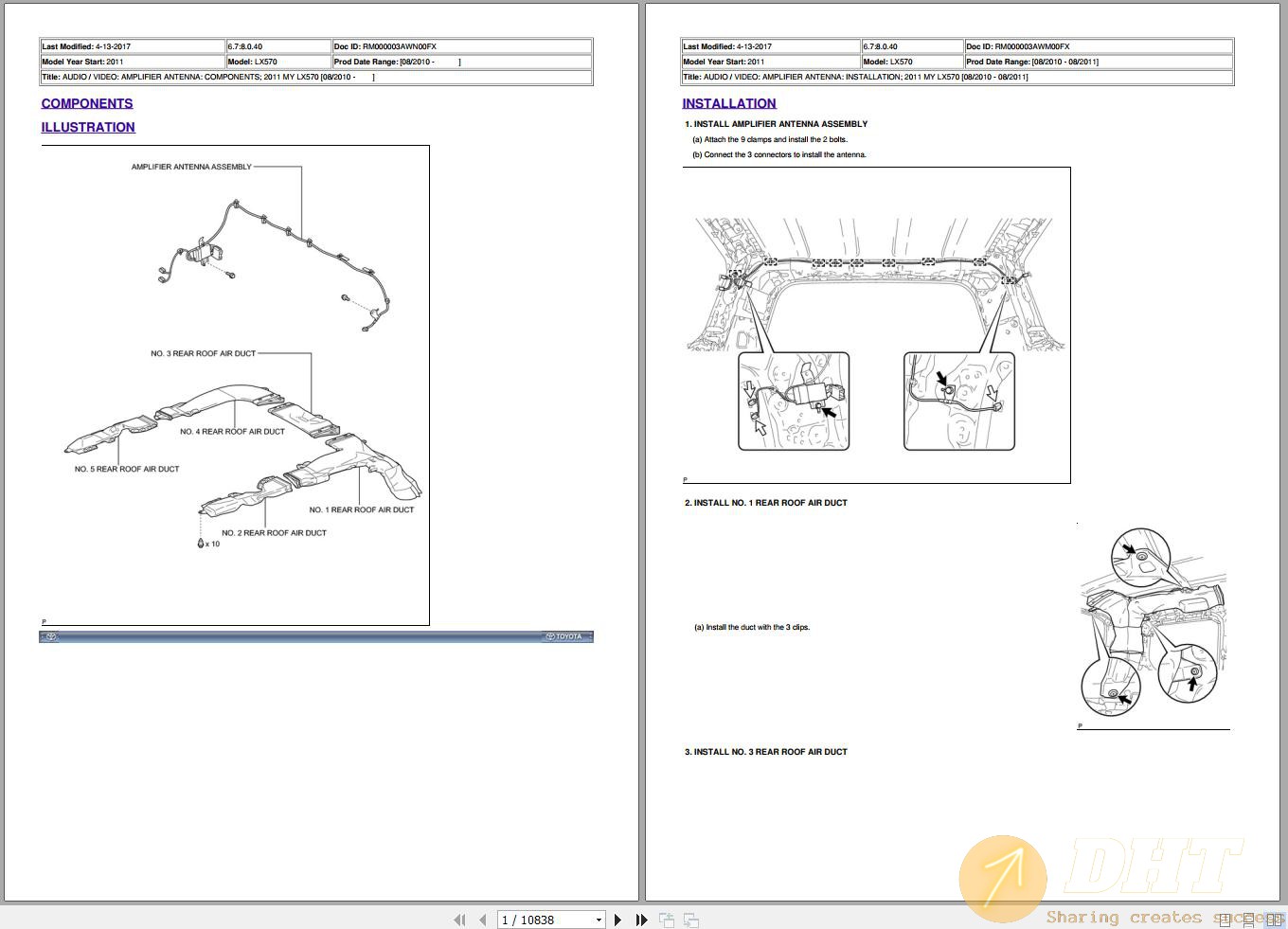This screenshot has width=1288, height=929.
Task: Go to first page button
Action: click(460, 920)
